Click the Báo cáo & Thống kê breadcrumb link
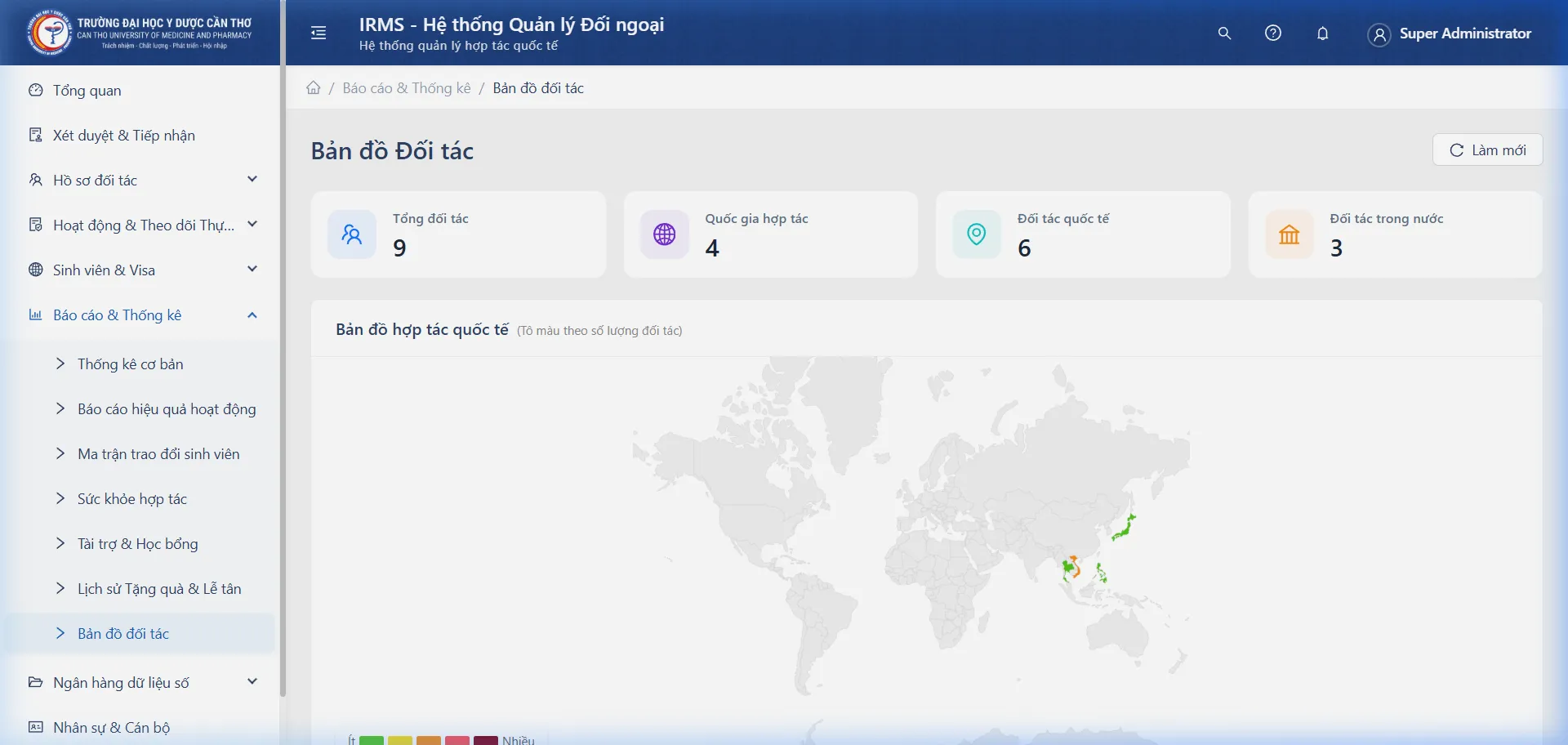1568x745 pixels. pyautogui.click(x=406, y=88)
